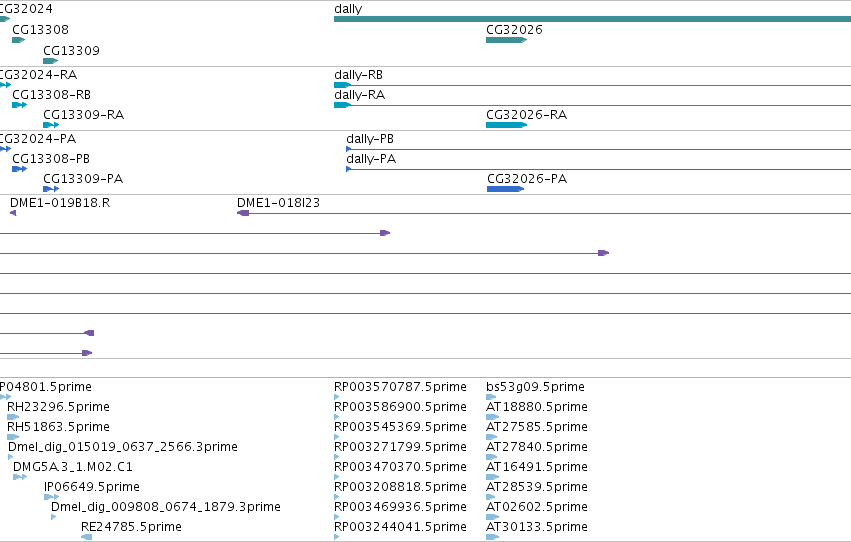Click the RP003208818.5prime label

(400, 487)
